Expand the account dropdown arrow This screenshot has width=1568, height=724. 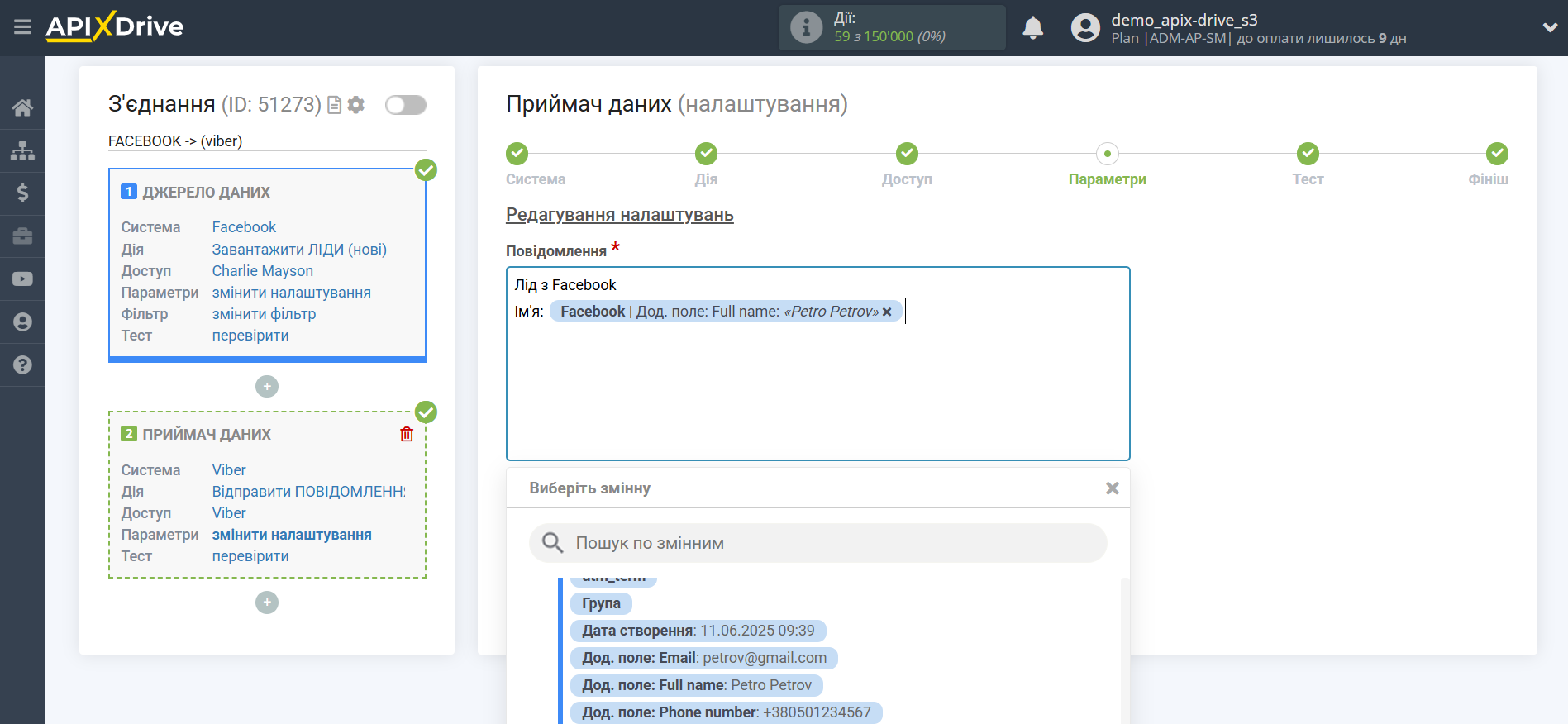click(1550, 27)
